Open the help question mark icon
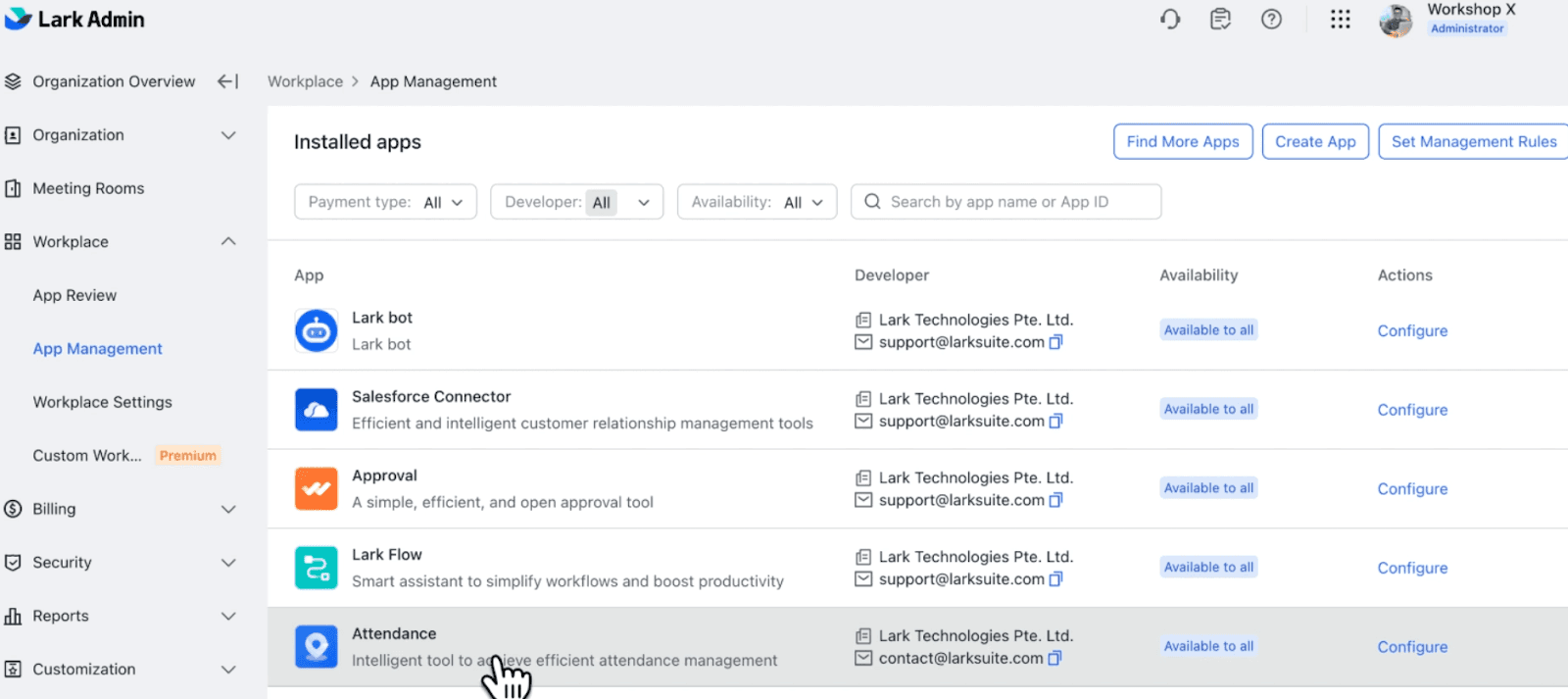 (1271, 19)
